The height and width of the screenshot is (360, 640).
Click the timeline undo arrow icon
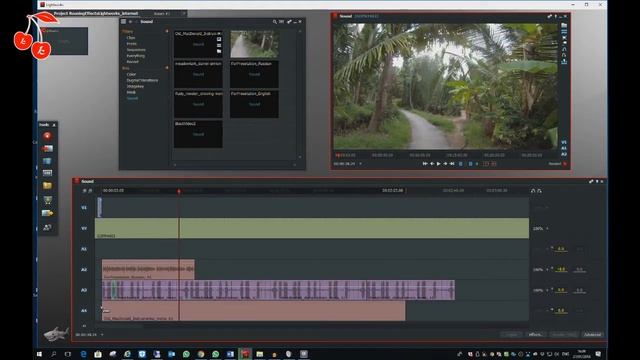click(533, 191)
